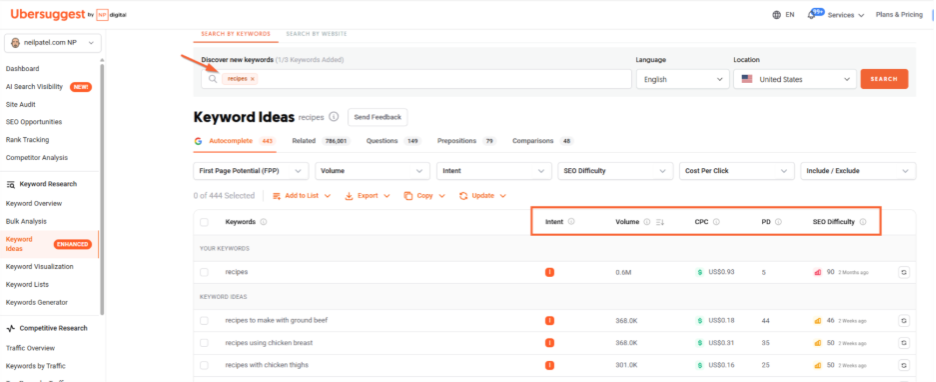Open the Export dropdown
Image resolution: width=936 pixels, height=382 pixels.
(367, 196)
